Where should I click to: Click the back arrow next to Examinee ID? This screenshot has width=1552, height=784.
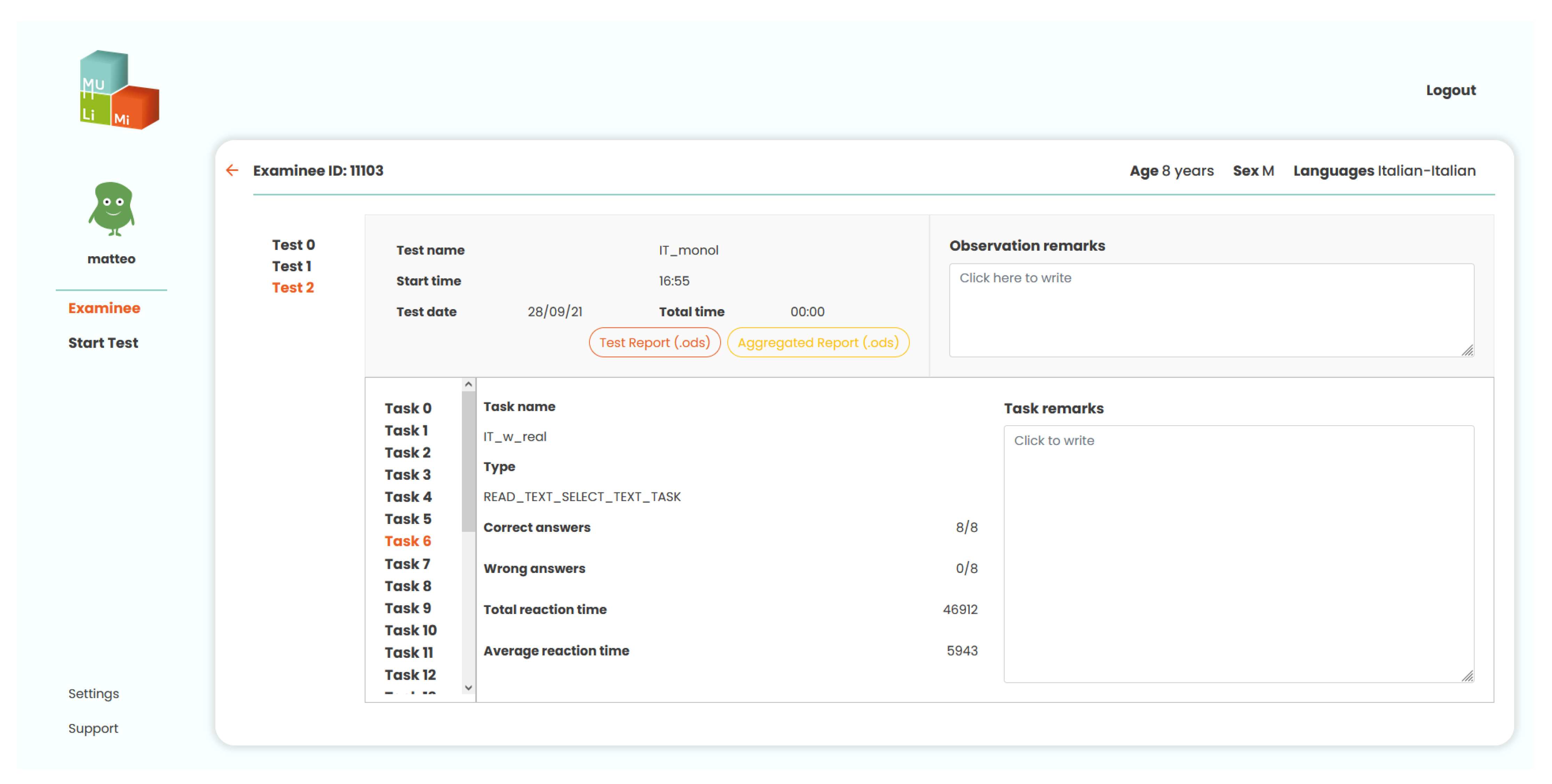232,170
